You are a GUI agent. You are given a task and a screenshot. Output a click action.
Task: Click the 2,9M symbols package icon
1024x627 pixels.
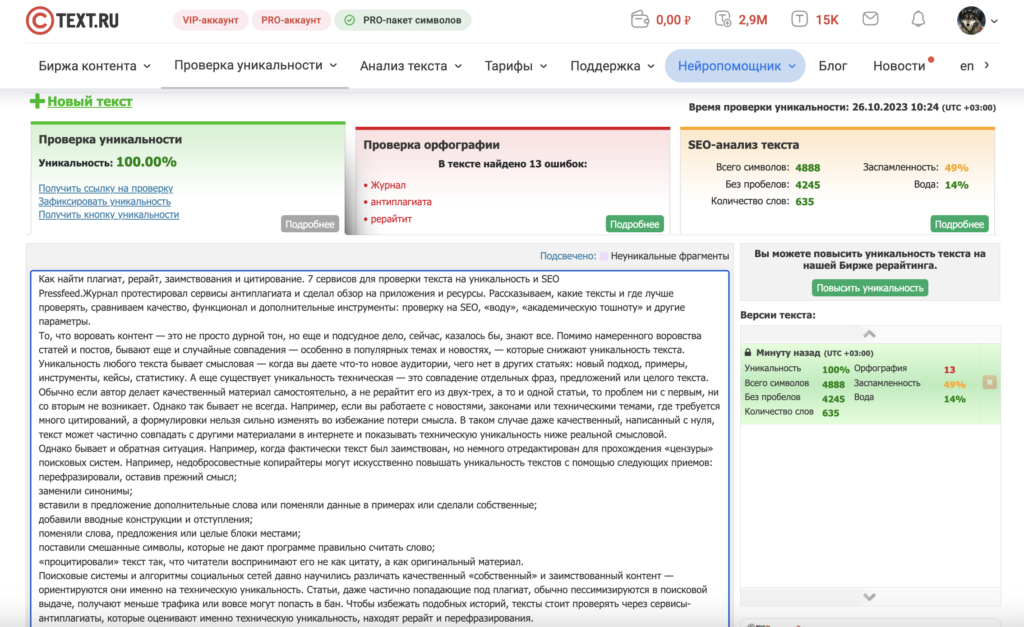[724, 19]
